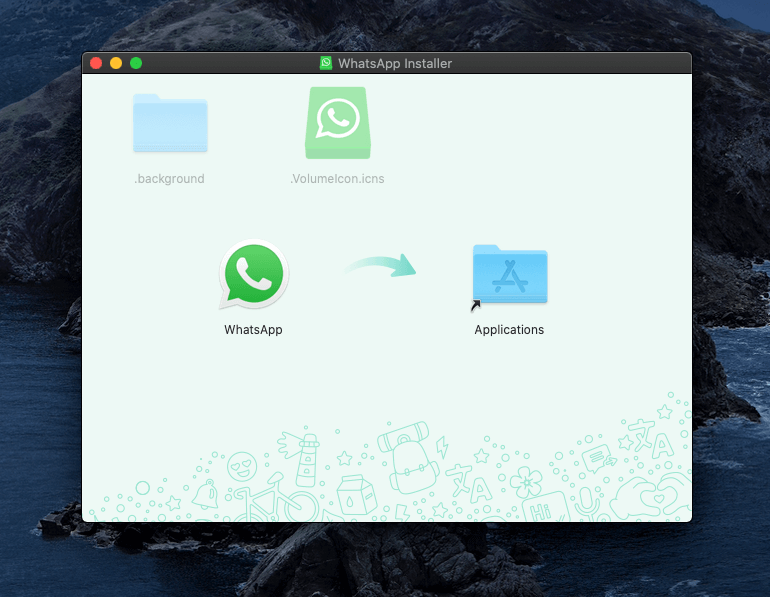Select the WhatsApp application icon

point(253,274)
